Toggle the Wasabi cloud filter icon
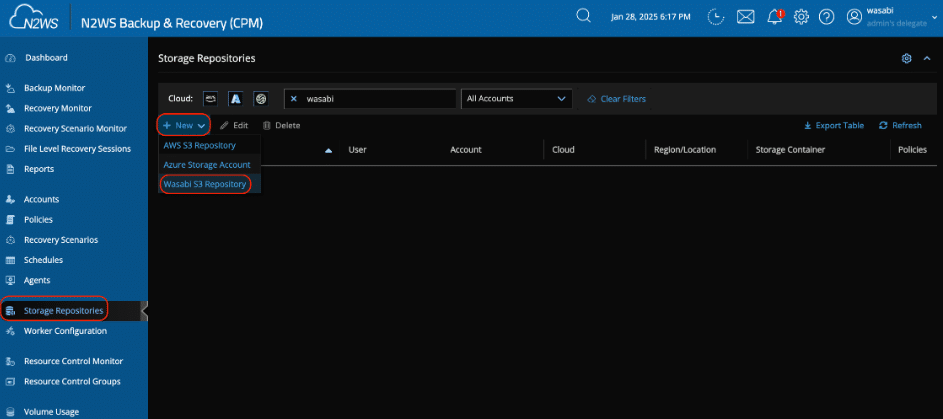This screenshot has width=943, height=419. pyautogui.click(x=260, y=99)
